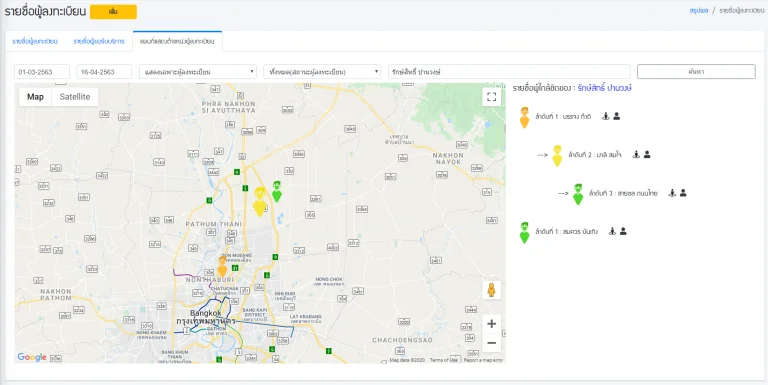Viewport: 768px width, 385px height.
Task: Switch map to Map view
Action: point(35,97)
